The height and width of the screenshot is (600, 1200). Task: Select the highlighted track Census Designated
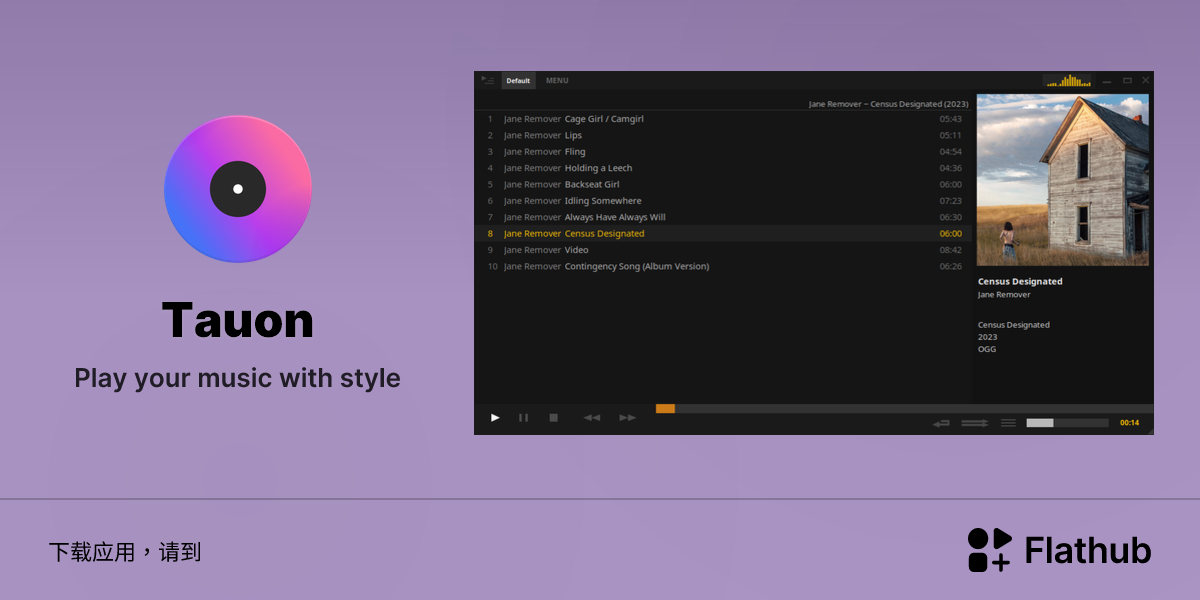click(x=723, y=233)
